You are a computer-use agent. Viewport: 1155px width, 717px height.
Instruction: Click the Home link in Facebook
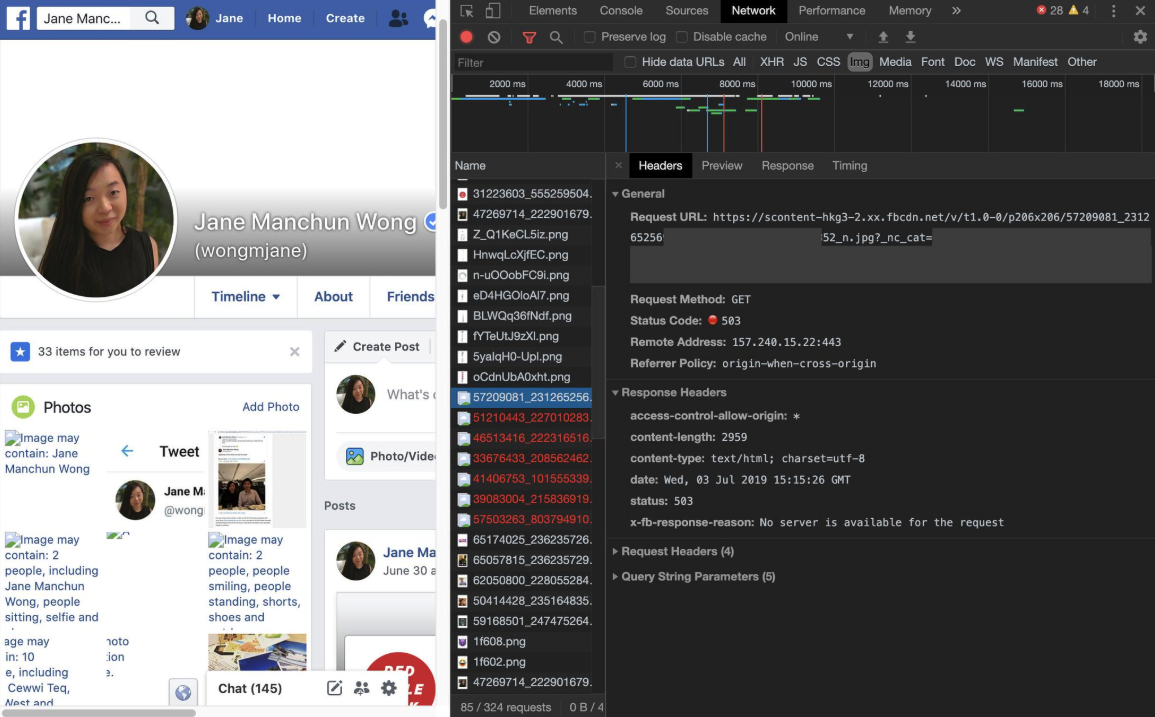pos(284,18)
